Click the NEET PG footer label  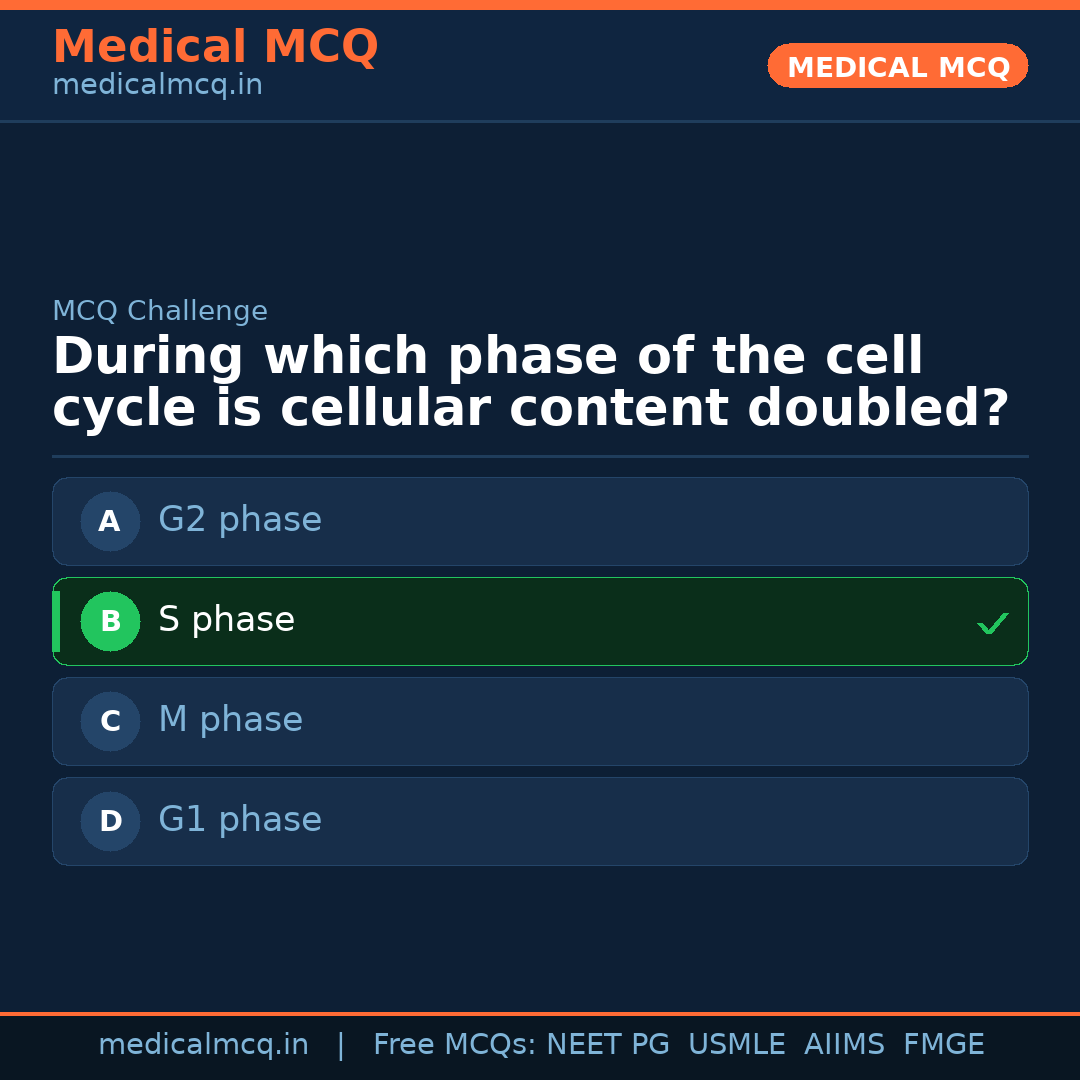(x=607, y=1043)
